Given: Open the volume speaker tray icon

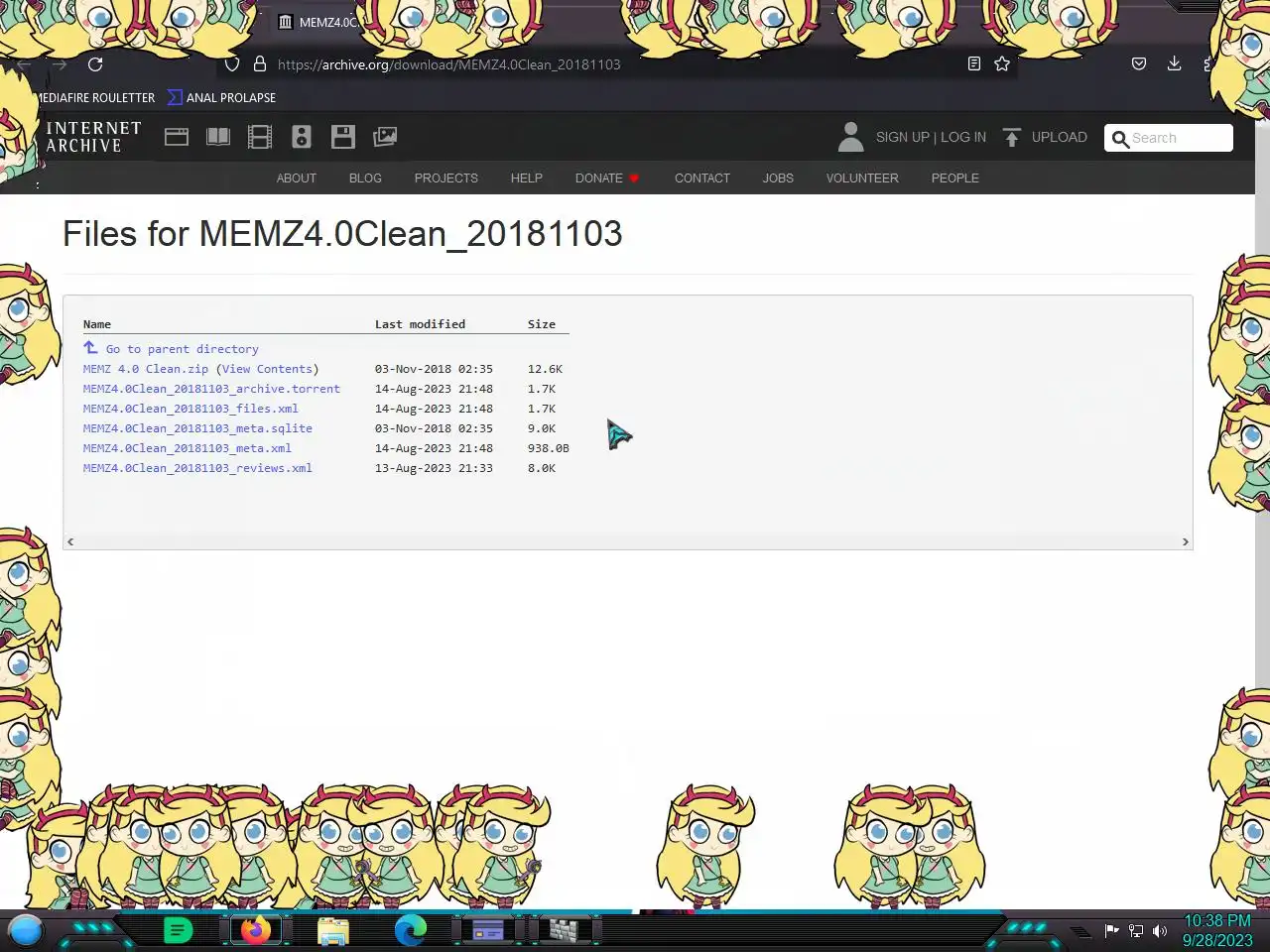Looking at the screenshot, I should click(1160, 930).
